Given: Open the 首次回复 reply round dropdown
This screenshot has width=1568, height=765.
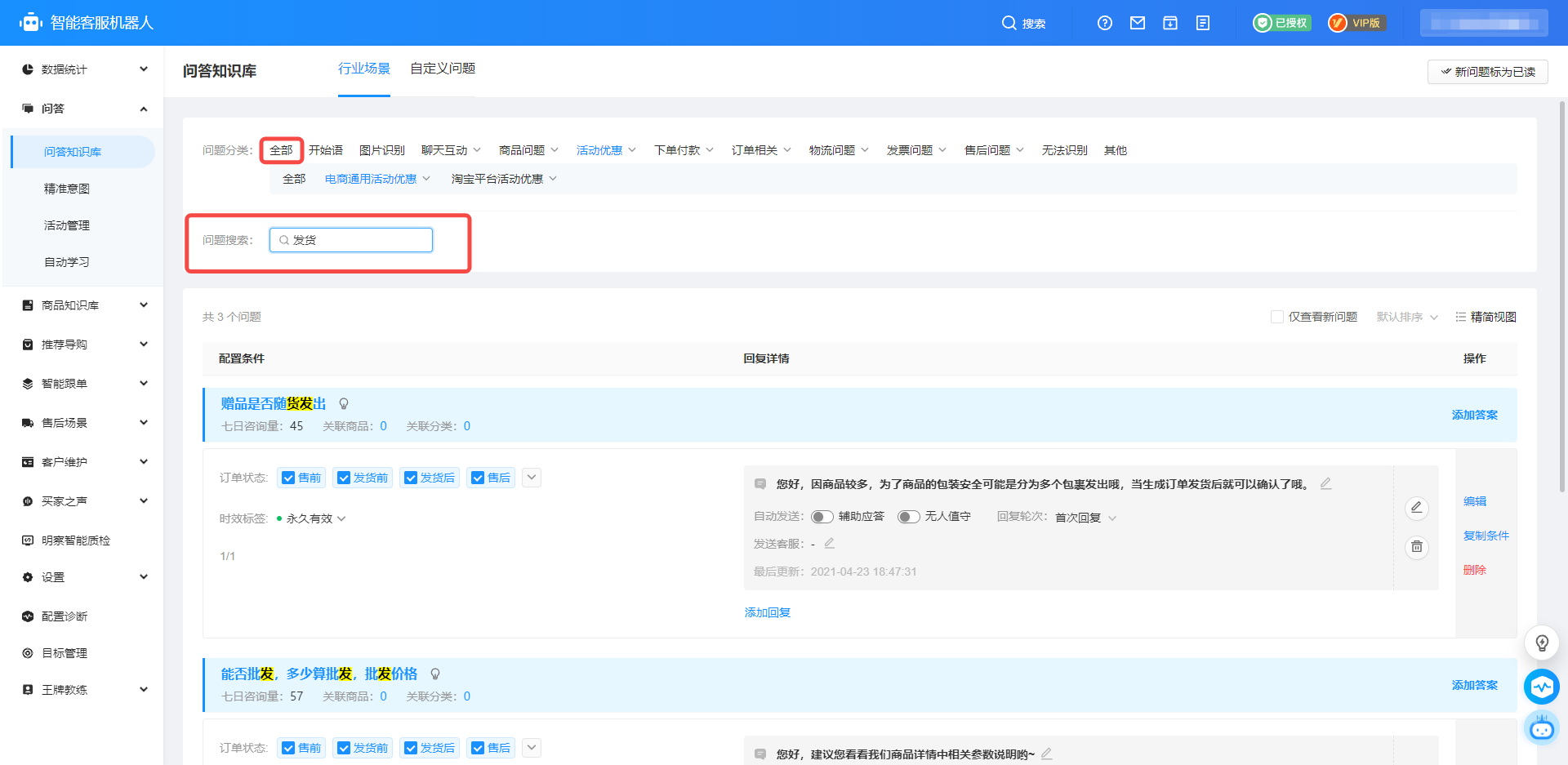Looking at the screenshot, I should [1085, 518].
